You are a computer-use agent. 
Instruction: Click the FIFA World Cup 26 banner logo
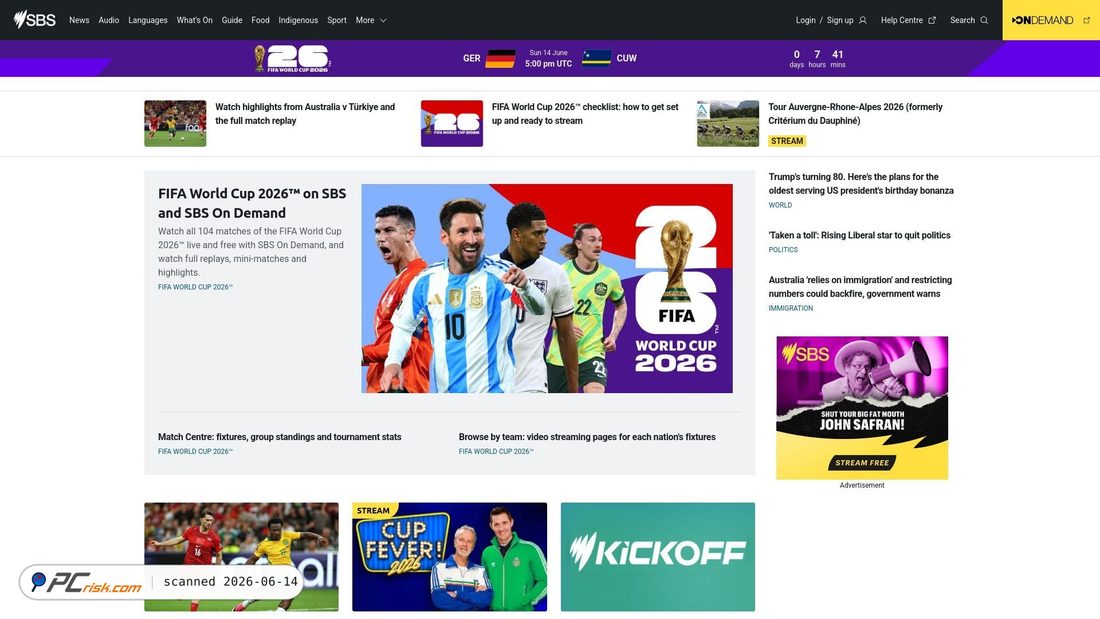click(292, 58)
